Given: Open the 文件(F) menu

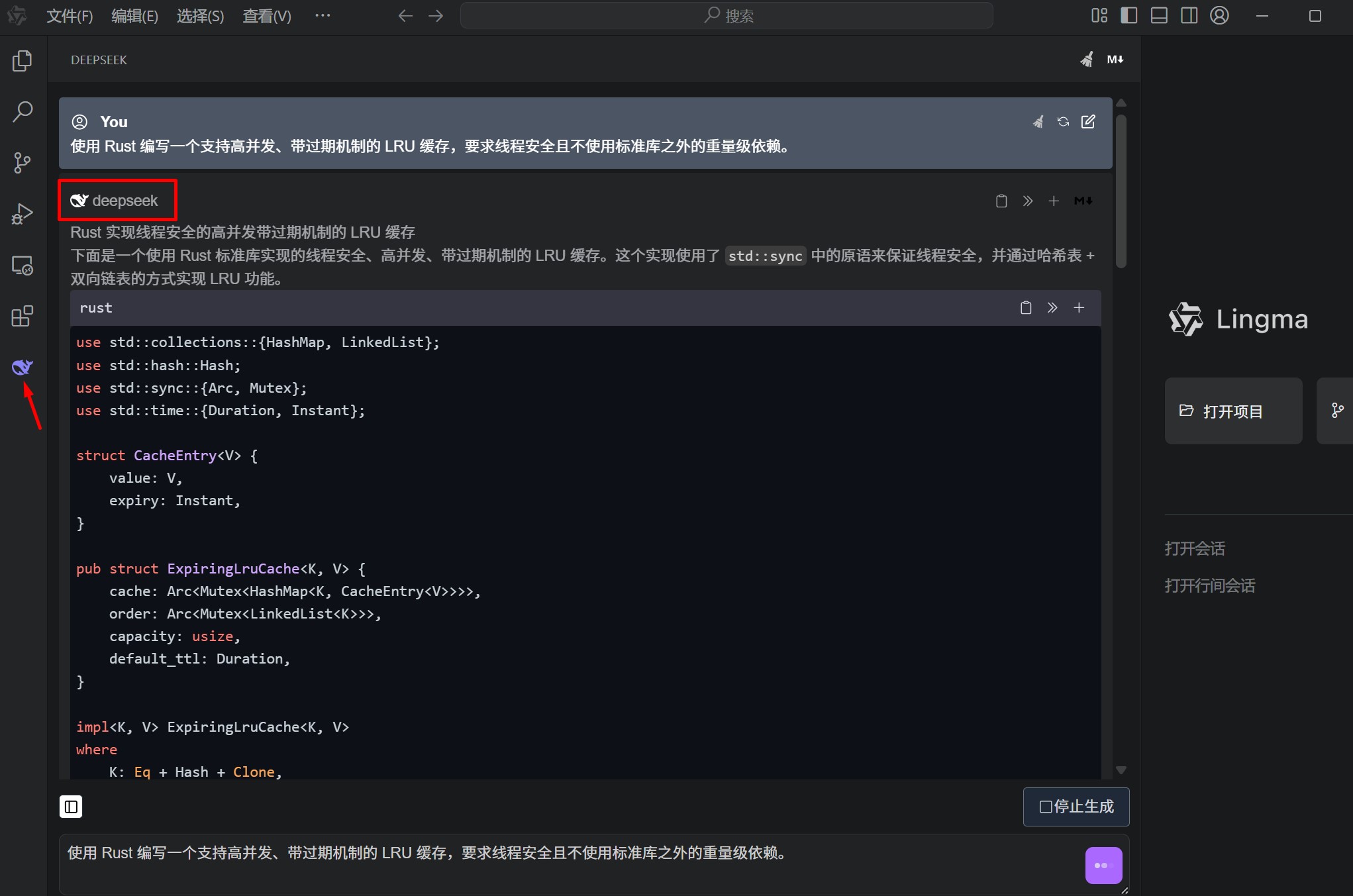Looking at the screenshot, I should tap(69, 15).
